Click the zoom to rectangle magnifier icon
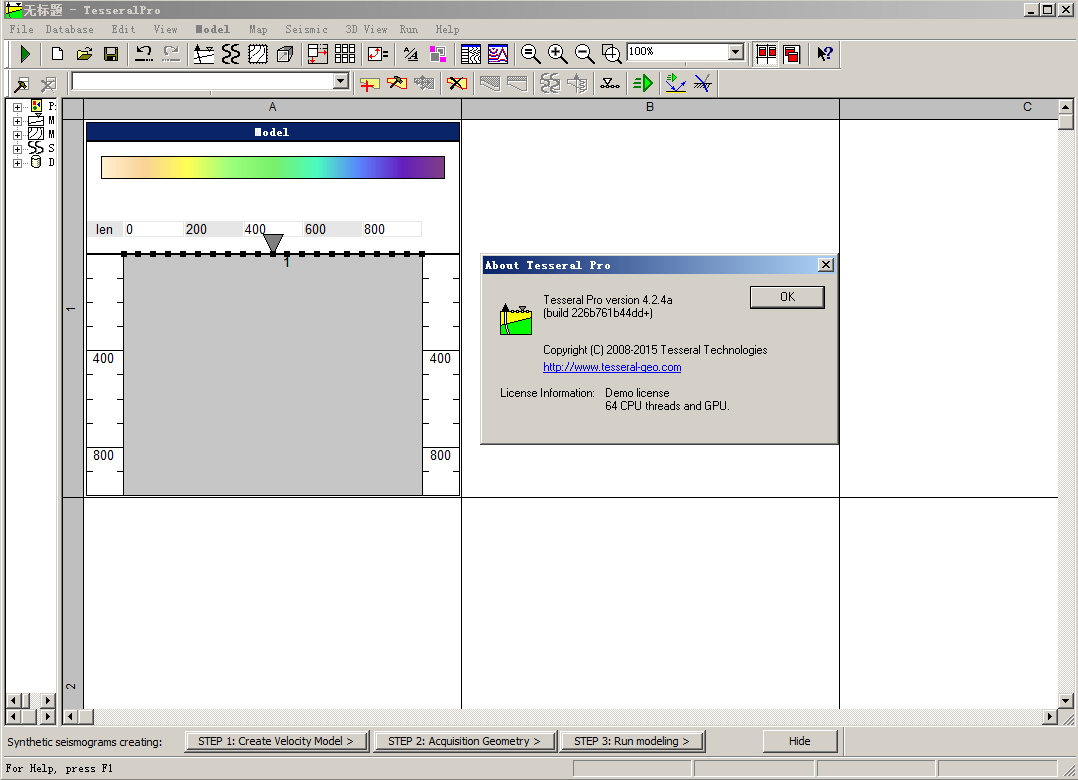 point(611,54)
